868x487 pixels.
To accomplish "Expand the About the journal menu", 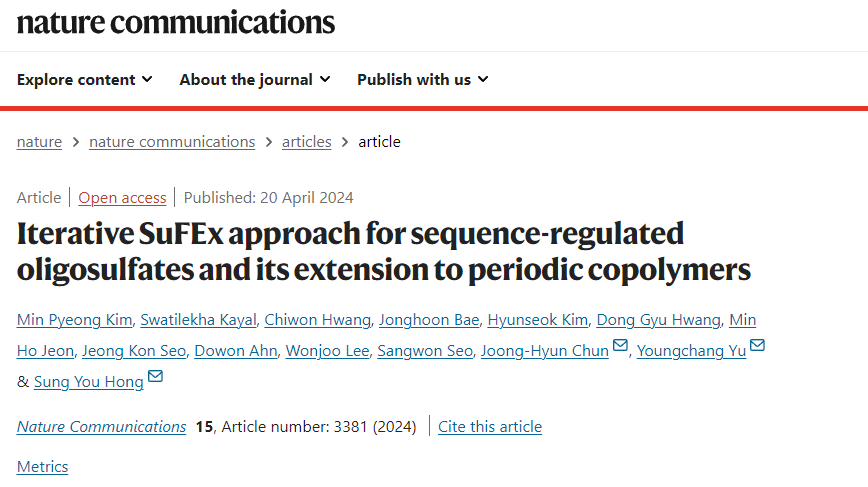I will click(255, 80).
